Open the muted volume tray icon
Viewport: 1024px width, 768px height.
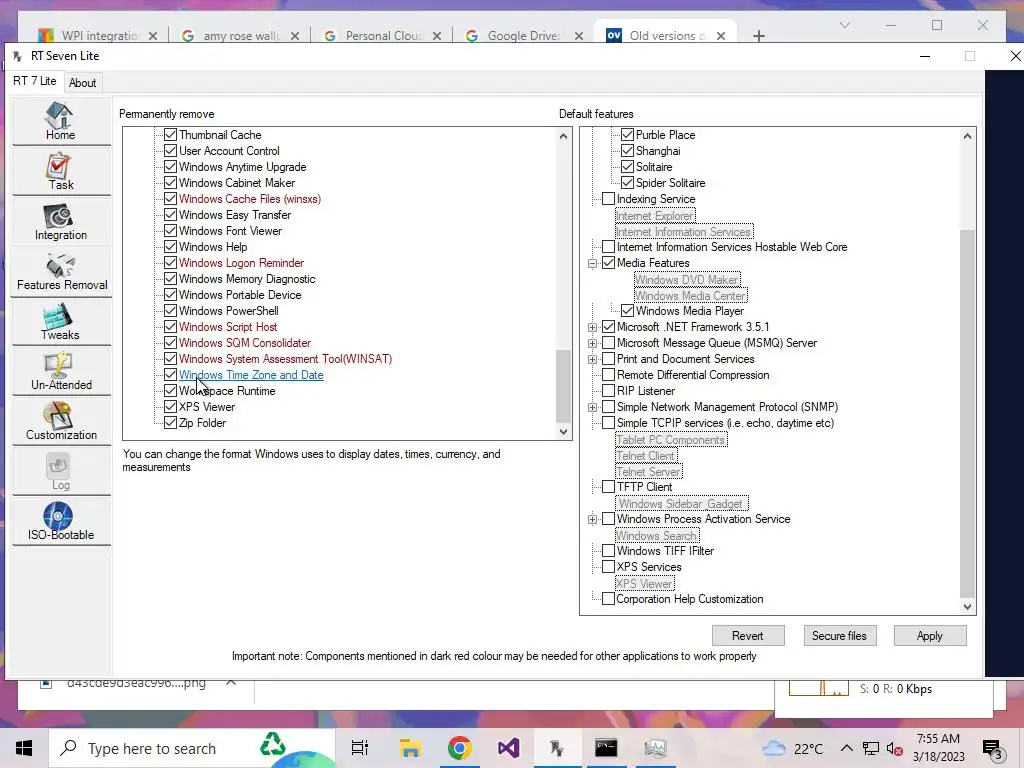coord(895,748)
